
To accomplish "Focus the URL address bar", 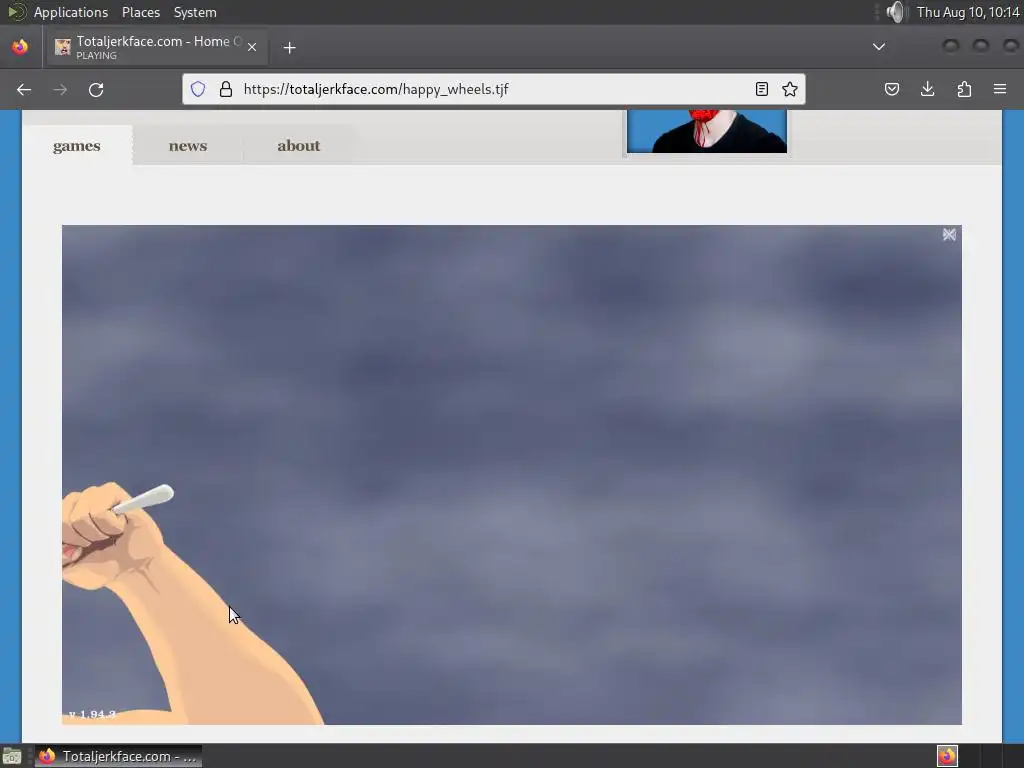I will pyautogui.click(x=496, y=89).
